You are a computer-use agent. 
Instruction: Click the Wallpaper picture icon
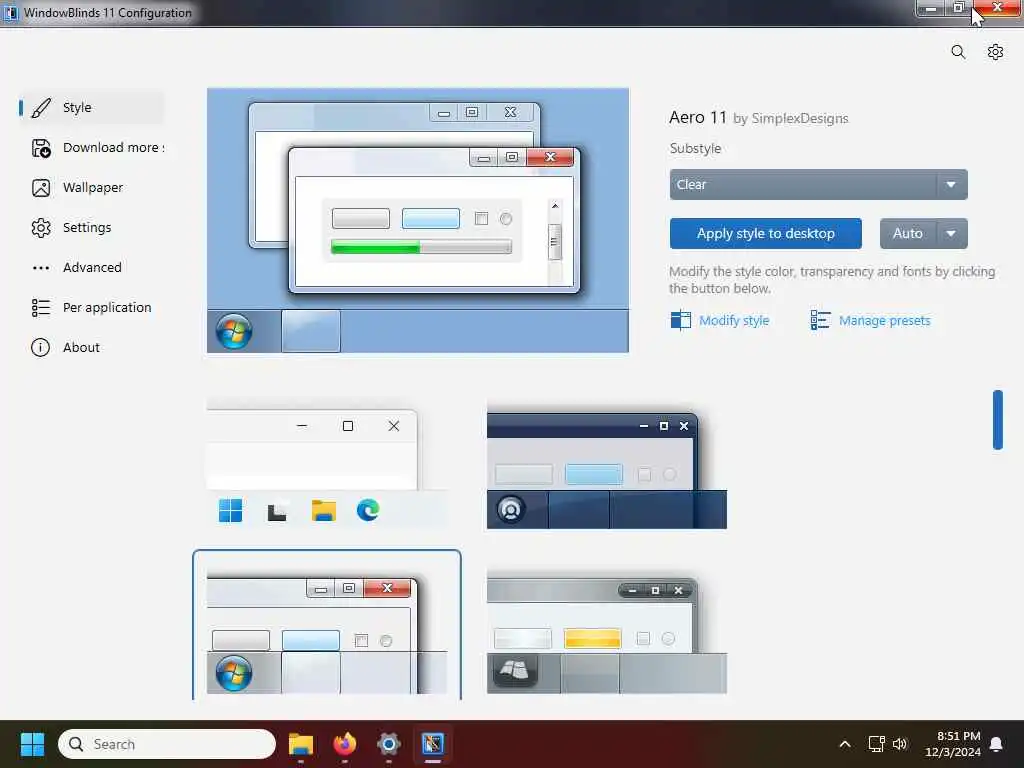40,188
